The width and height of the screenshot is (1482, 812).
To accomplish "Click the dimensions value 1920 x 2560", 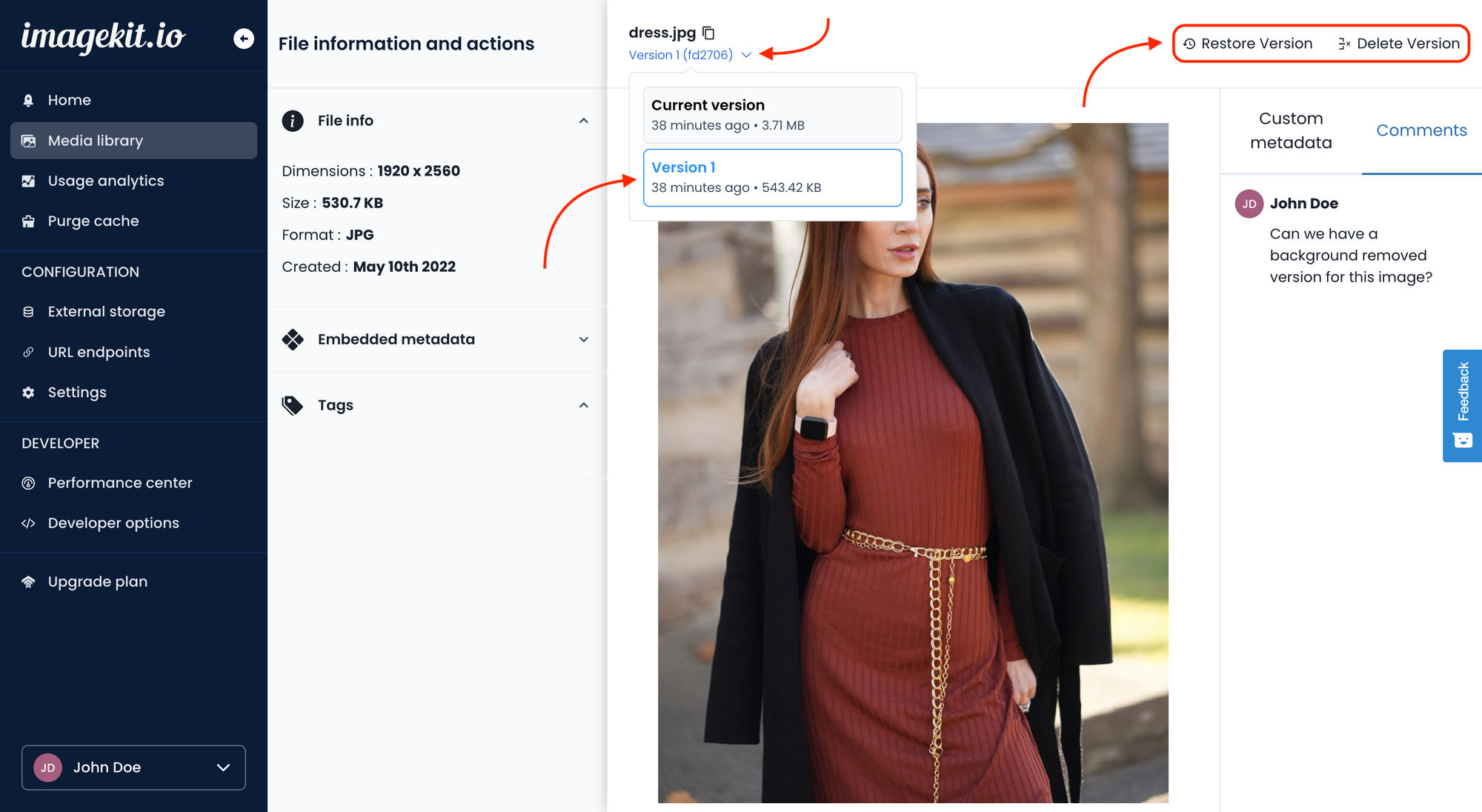I will [x=419, y=171].
